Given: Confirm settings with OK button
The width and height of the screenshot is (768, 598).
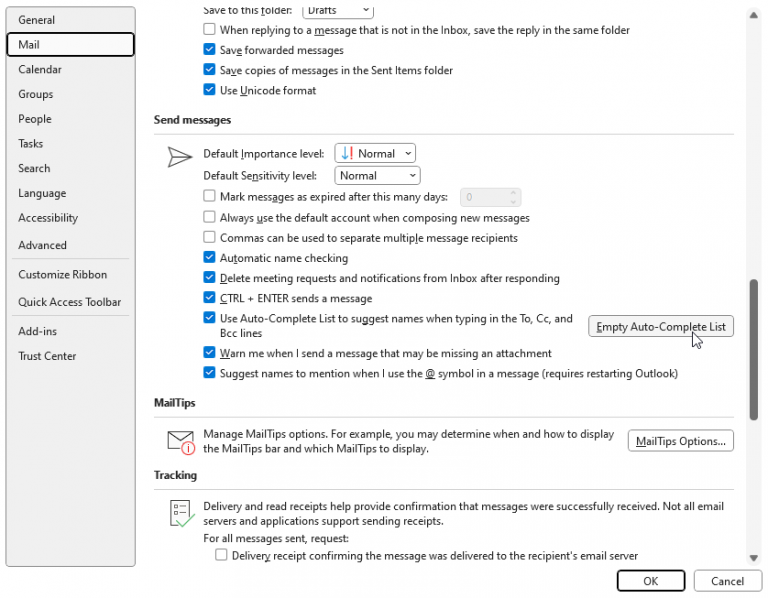Looking at the screenshot, I should [650, 581].
